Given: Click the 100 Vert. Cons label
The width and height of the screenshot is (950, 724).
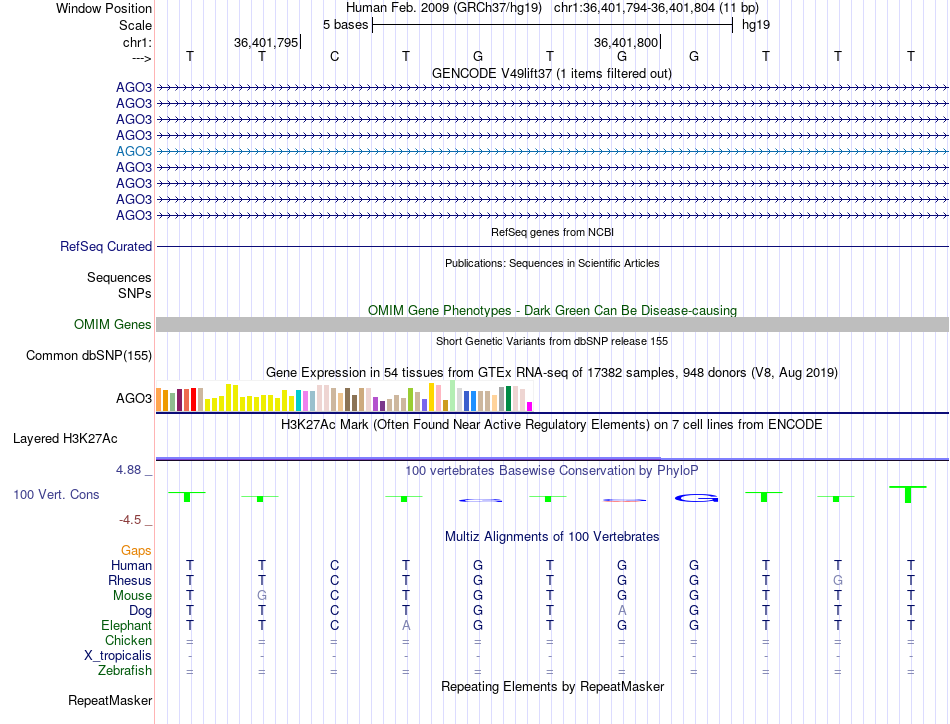Looking at the screenshot, I should (56, 494).
